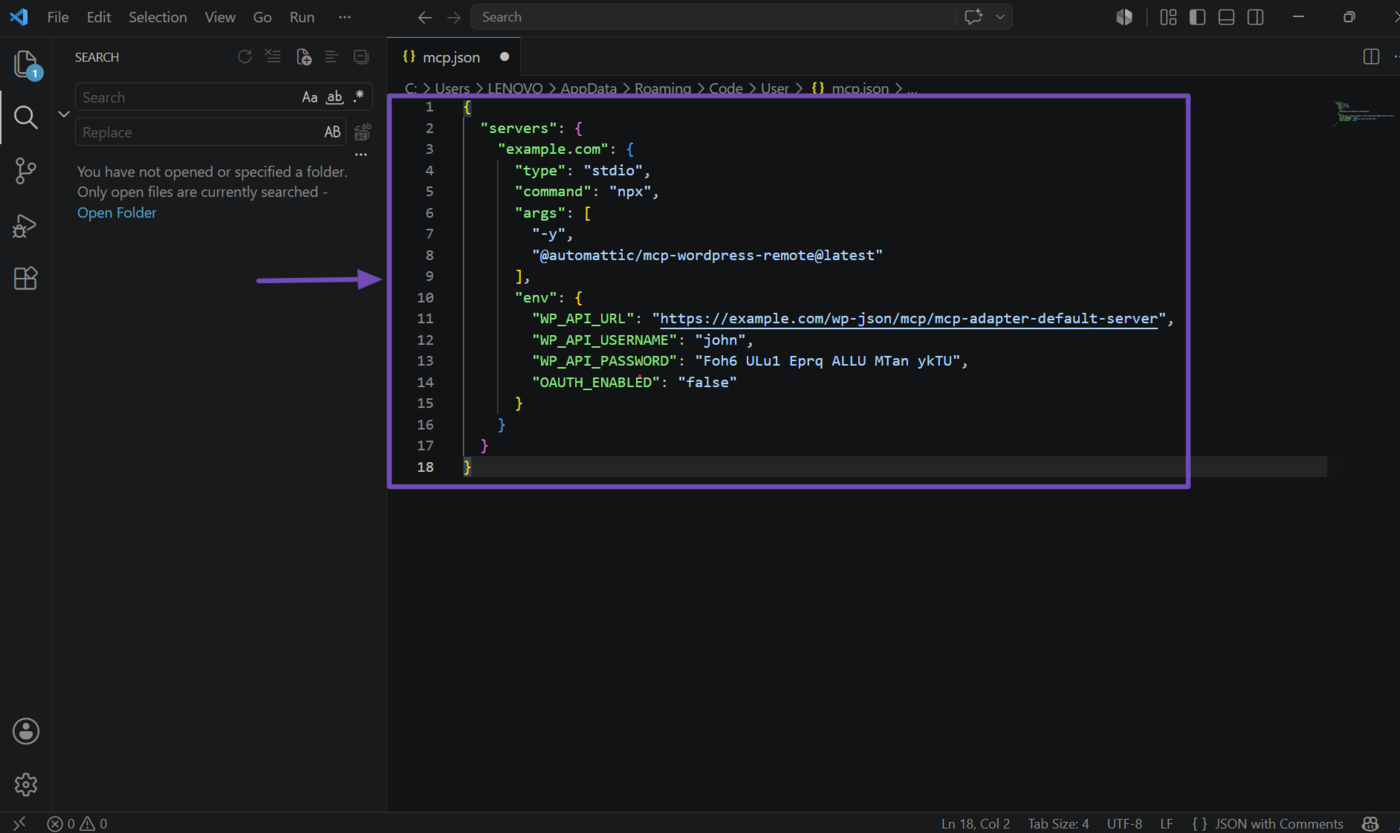Viewport: 1400px width, 833px height.
Task: Open the Extensions view
Action: pos(26,279)
